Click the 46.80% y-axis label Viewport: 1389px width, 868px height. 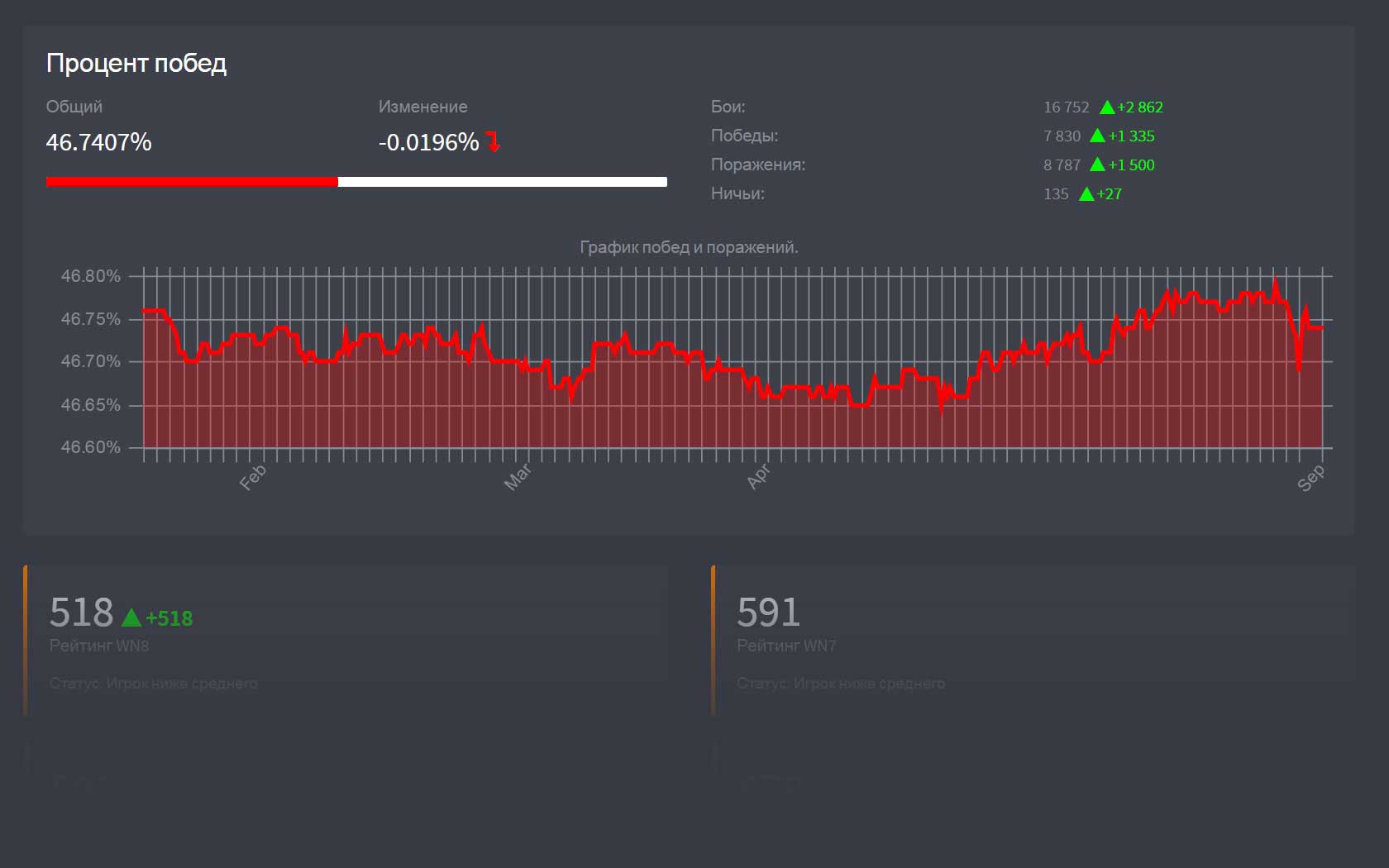(x=91, y=276)
